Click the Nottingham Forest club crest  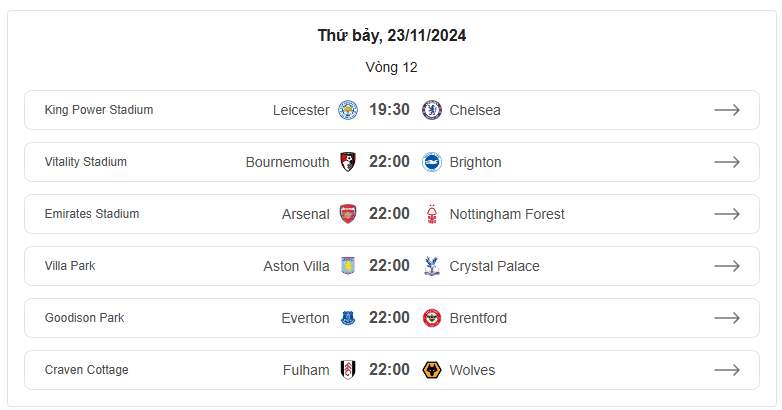pyautogui.click(x=431, y=214)
